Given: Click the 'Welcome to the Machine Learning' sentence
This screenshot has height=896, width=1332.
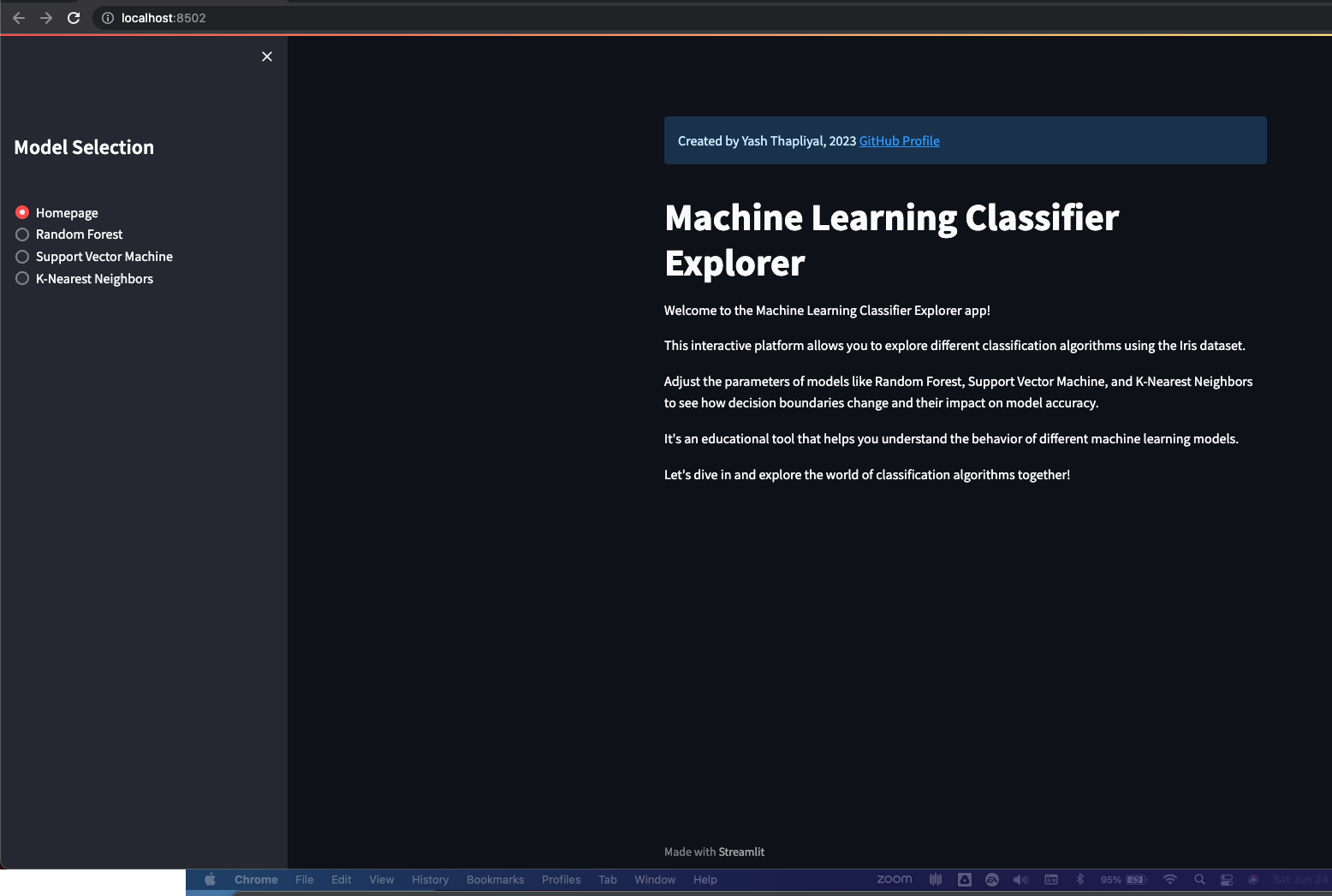Looking at the screenshot, I should click(x=827, y=311).
